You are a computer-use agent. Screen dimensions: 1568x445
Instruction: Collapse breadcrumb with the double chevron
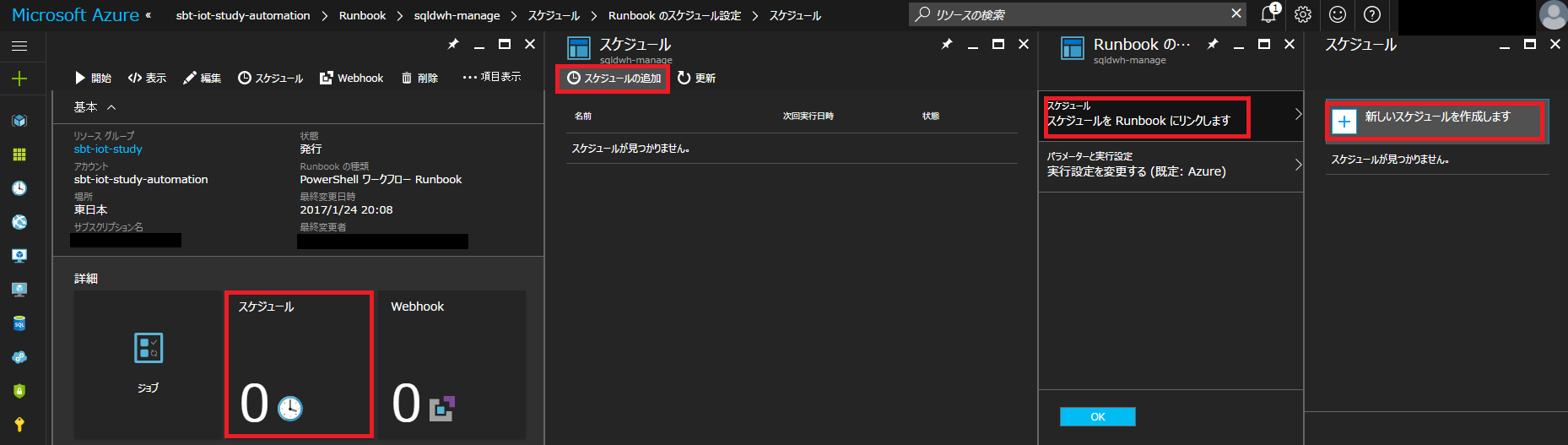tap(149, 14)
